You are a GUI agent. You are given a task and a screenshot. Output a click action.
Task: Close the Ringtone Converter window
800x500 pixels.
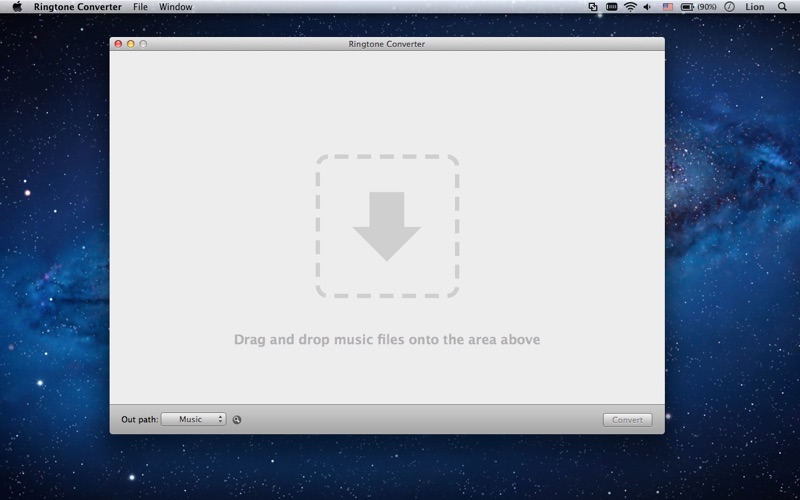click(x=118, y=44)
